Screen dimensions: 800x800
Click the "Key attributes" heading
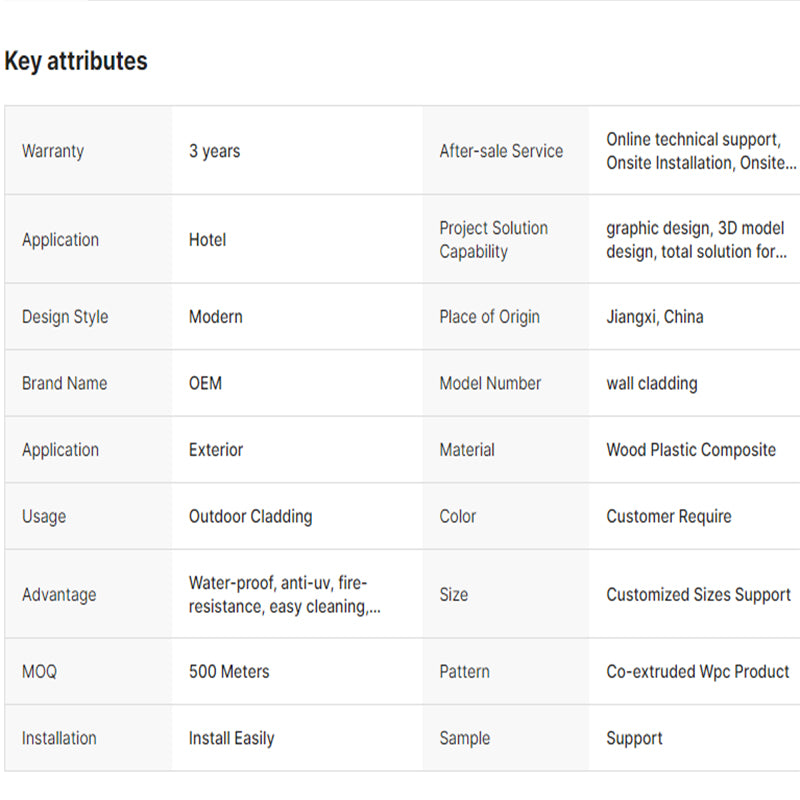click(x=76, y=61)
